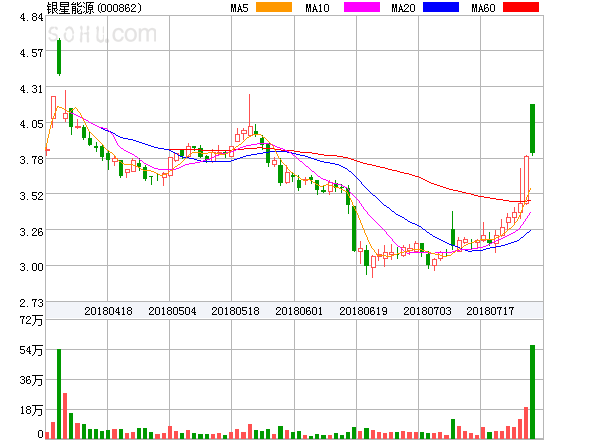The image size is (600, 440).
Task: Click the orange MA5 legend swatch
Action: (274, 7)
